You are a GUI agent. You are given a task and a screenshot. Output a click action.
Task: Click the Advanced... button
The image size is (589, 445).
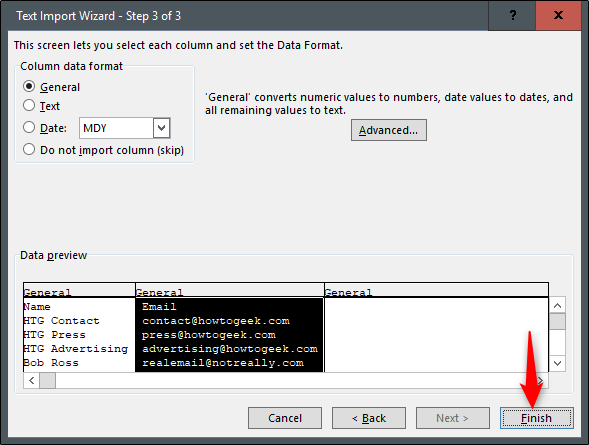click(389, 130)
